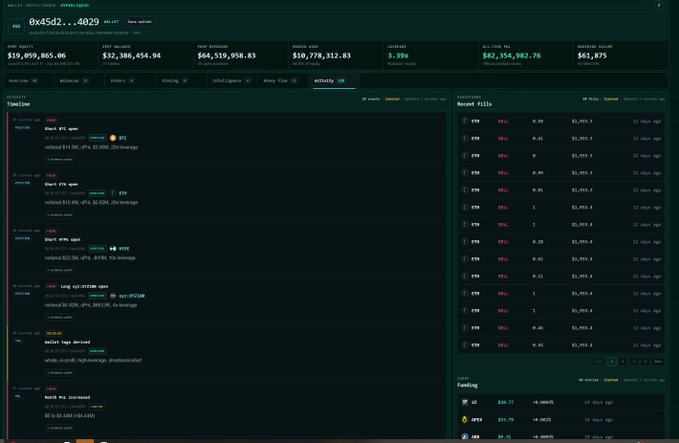Viewport: 679px width, 443px height.
Task: Click ETH icon in the 0.56 fill row
Action: pyautogui.click(x=465, y=345)
